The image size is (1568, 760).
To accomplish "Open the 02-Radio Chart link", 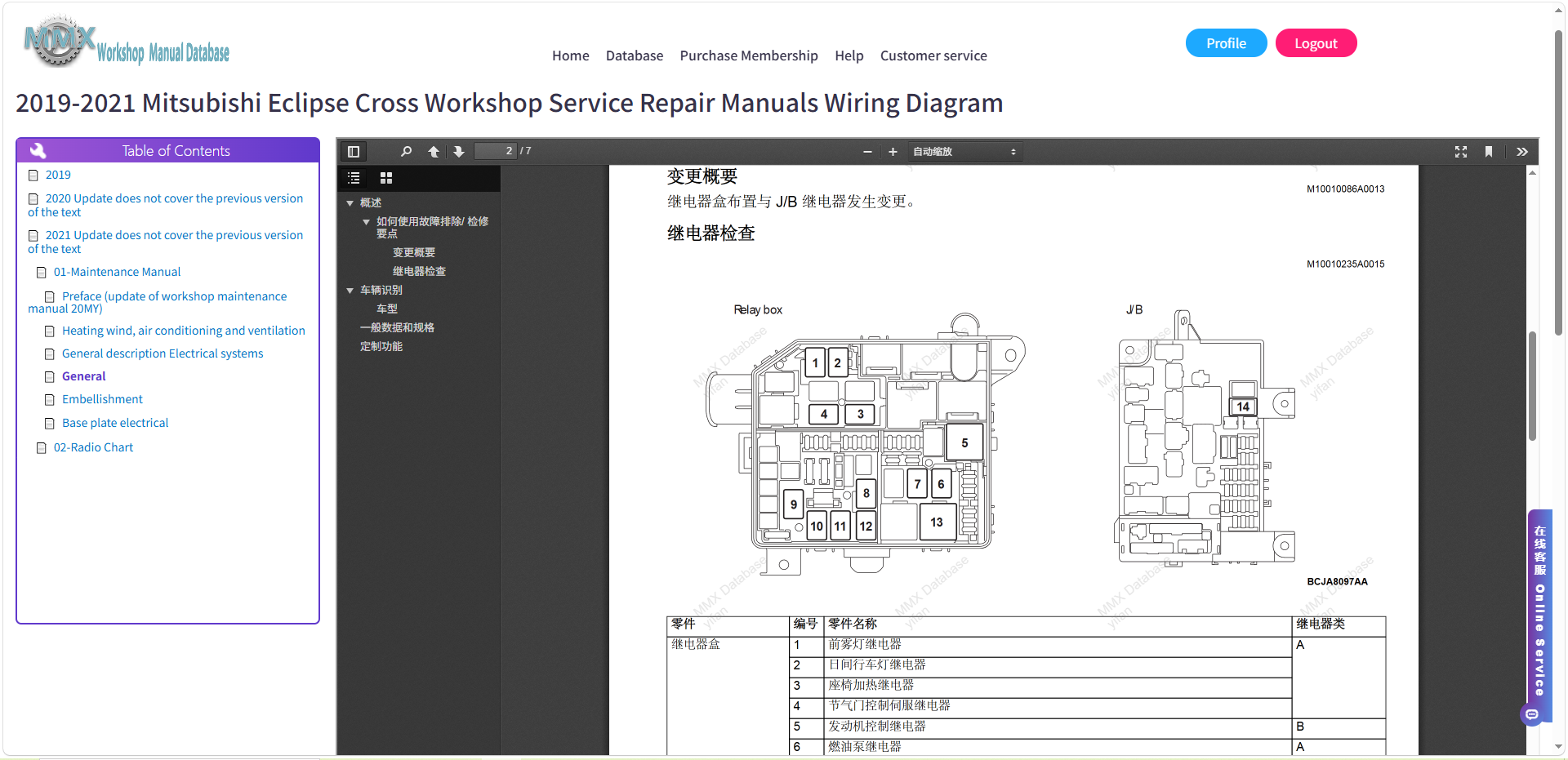I will tap(93, 447).
